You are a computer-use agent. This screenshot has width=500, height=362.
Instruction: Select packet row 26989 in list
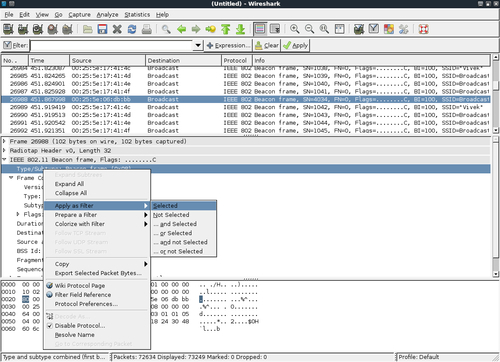[x=246, y=107]
